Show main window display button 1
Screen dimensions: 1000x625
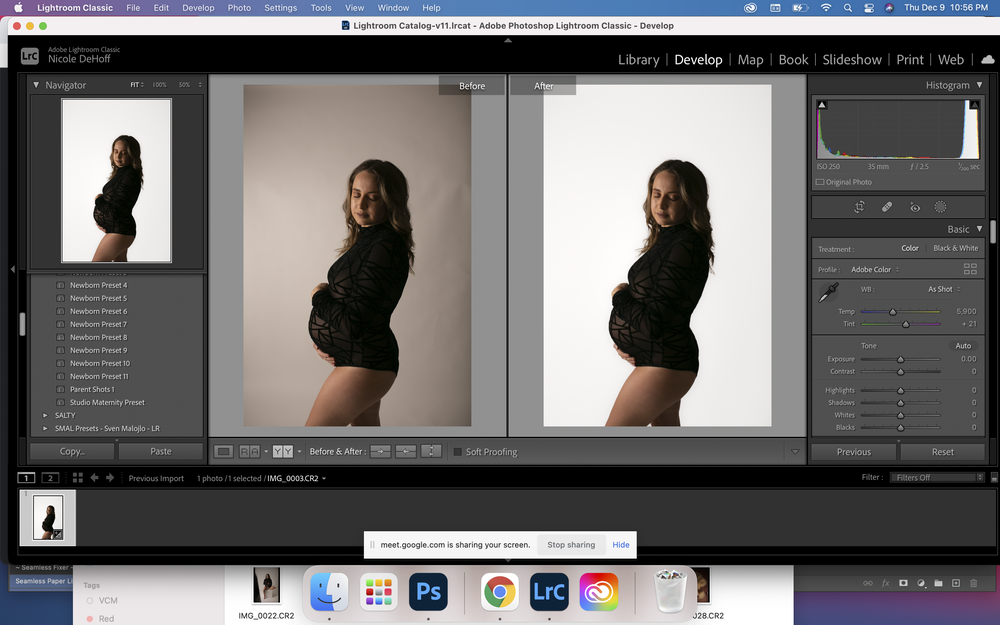26,478
